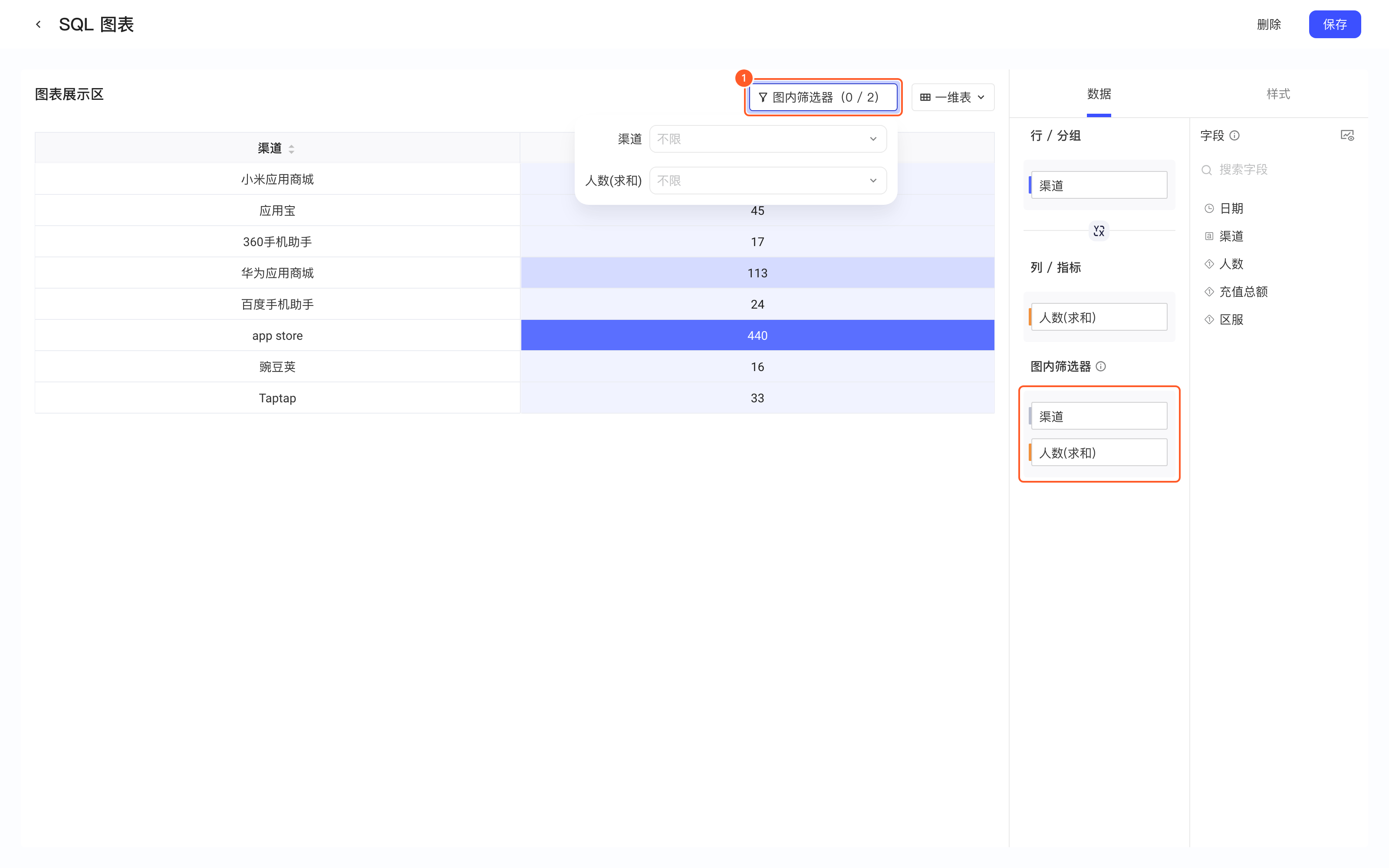Click the clock icon beside 日期 field
The width and height of the screenshot is (1389, 868).
click(1209, 208)
